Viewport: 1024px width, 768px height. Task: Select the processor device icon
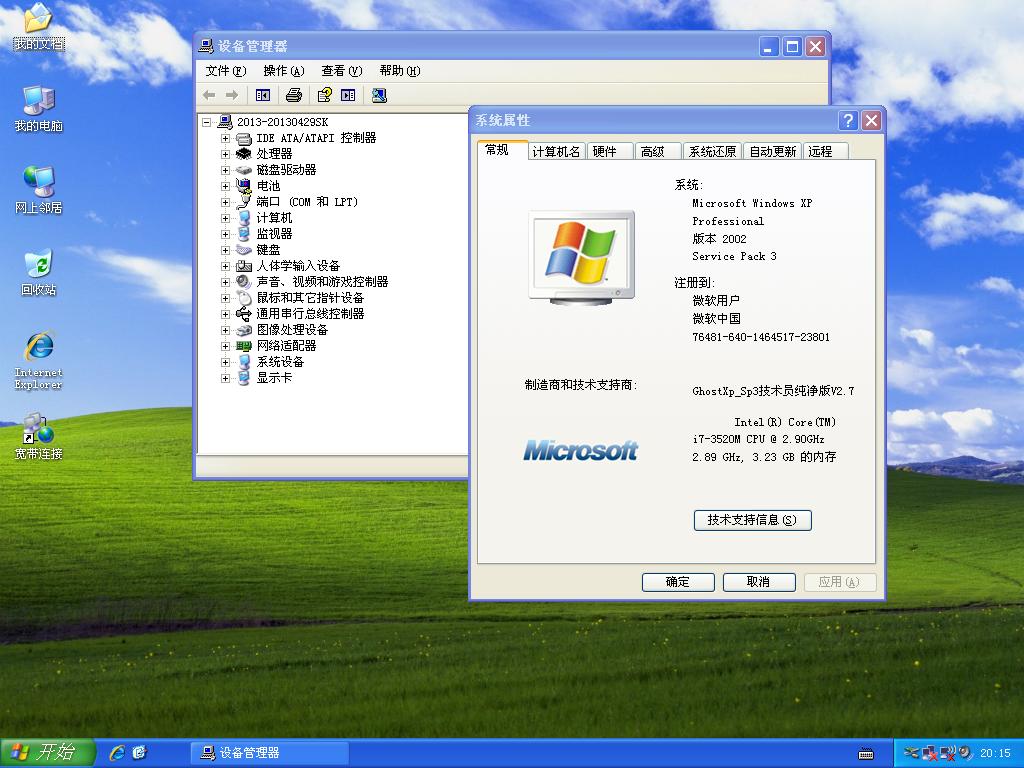click(244, 153)
